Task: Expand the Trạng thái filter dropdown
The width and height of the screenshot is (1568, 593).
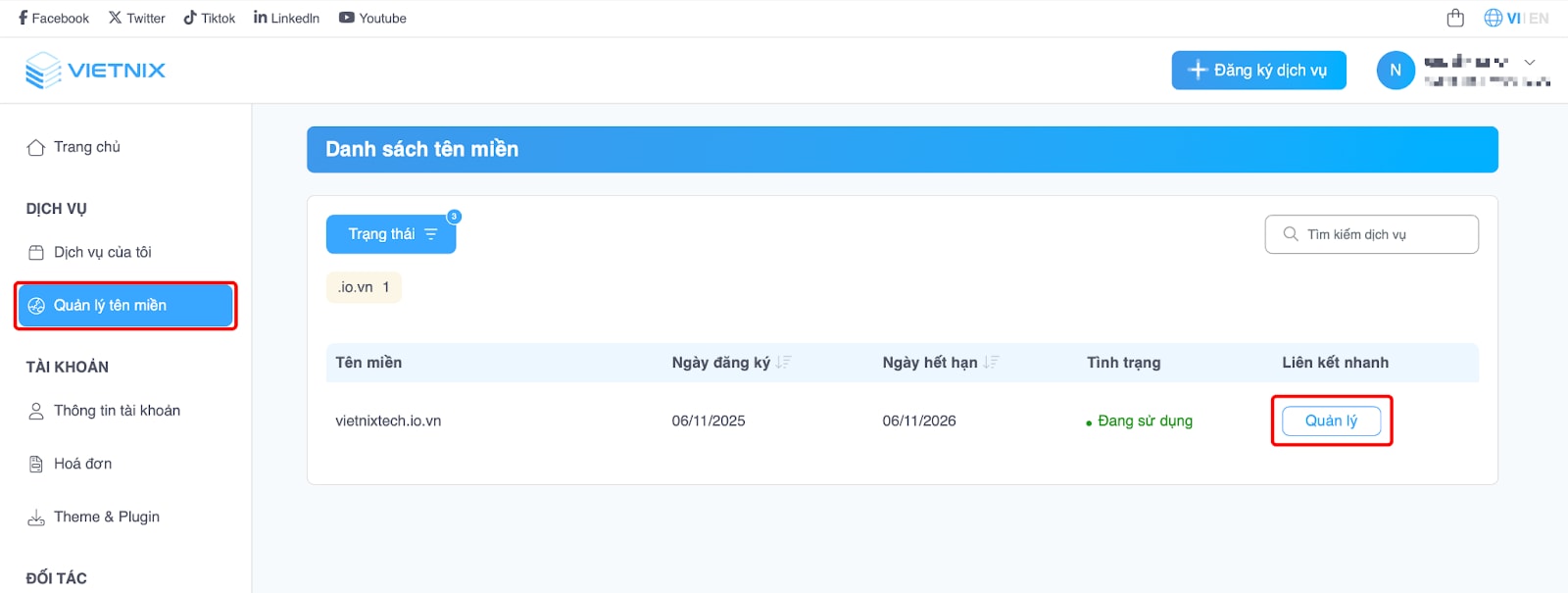Action: click(x=391, y=234)
